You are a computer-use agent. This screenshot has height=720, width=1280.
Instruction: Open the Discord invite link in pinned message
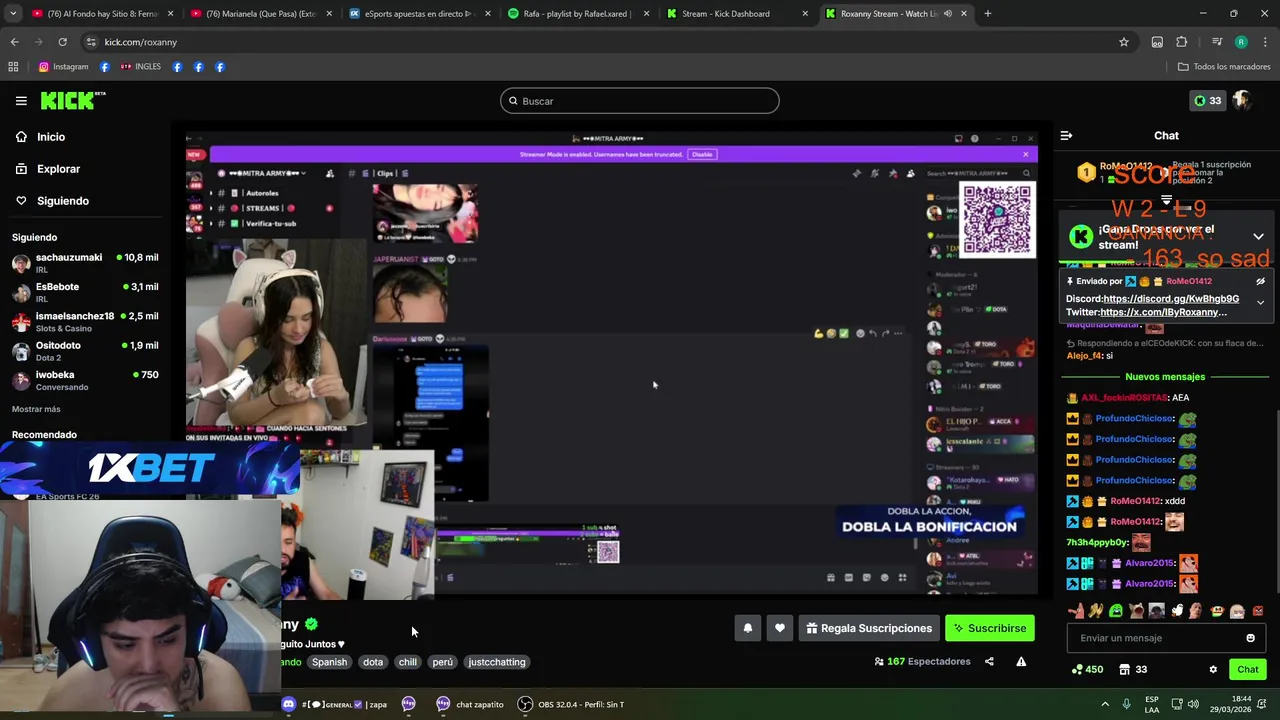(x=1171, y=299)
